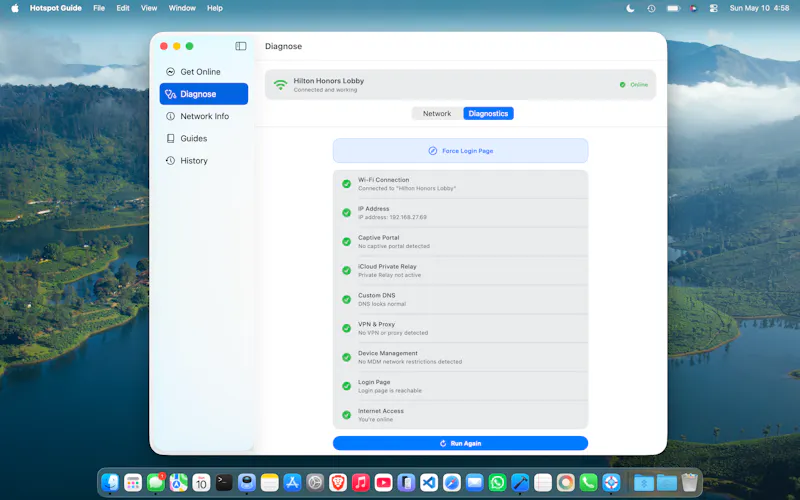Toggle the sidebar with the sidebar icon
Viewport: 800px width, 500px height.
pyautogui.click(x=241, y=46)
